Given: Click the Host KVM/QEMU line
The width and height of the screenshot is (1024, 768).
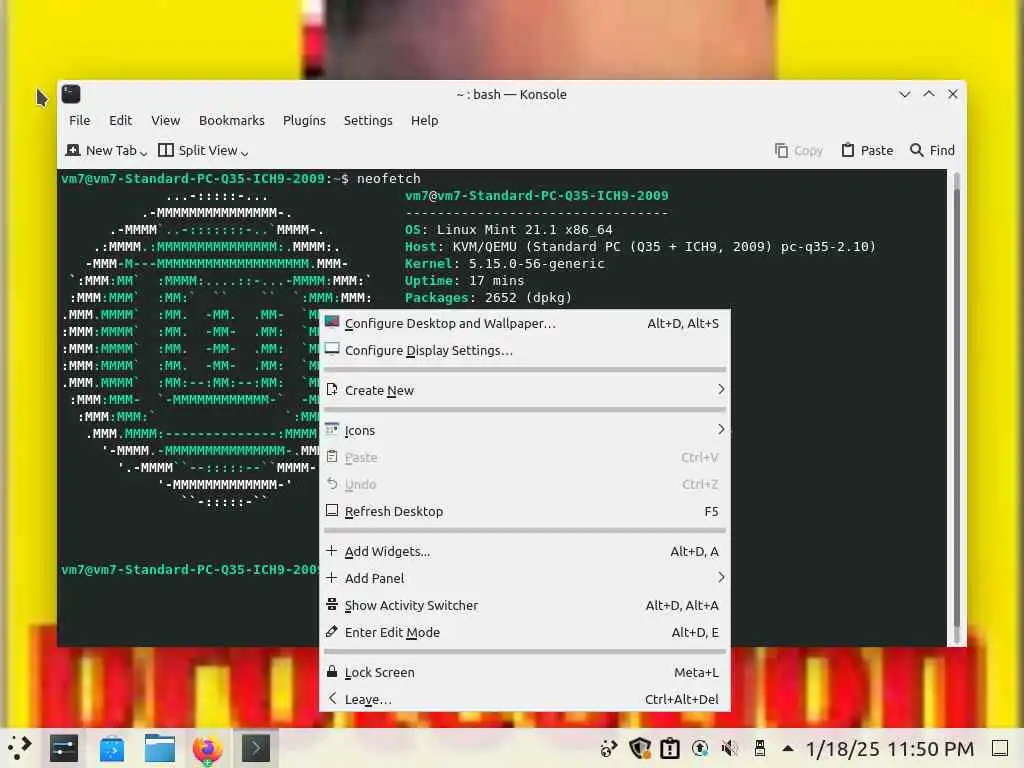Looking at the screenshot, I should [x=640, y=247].
